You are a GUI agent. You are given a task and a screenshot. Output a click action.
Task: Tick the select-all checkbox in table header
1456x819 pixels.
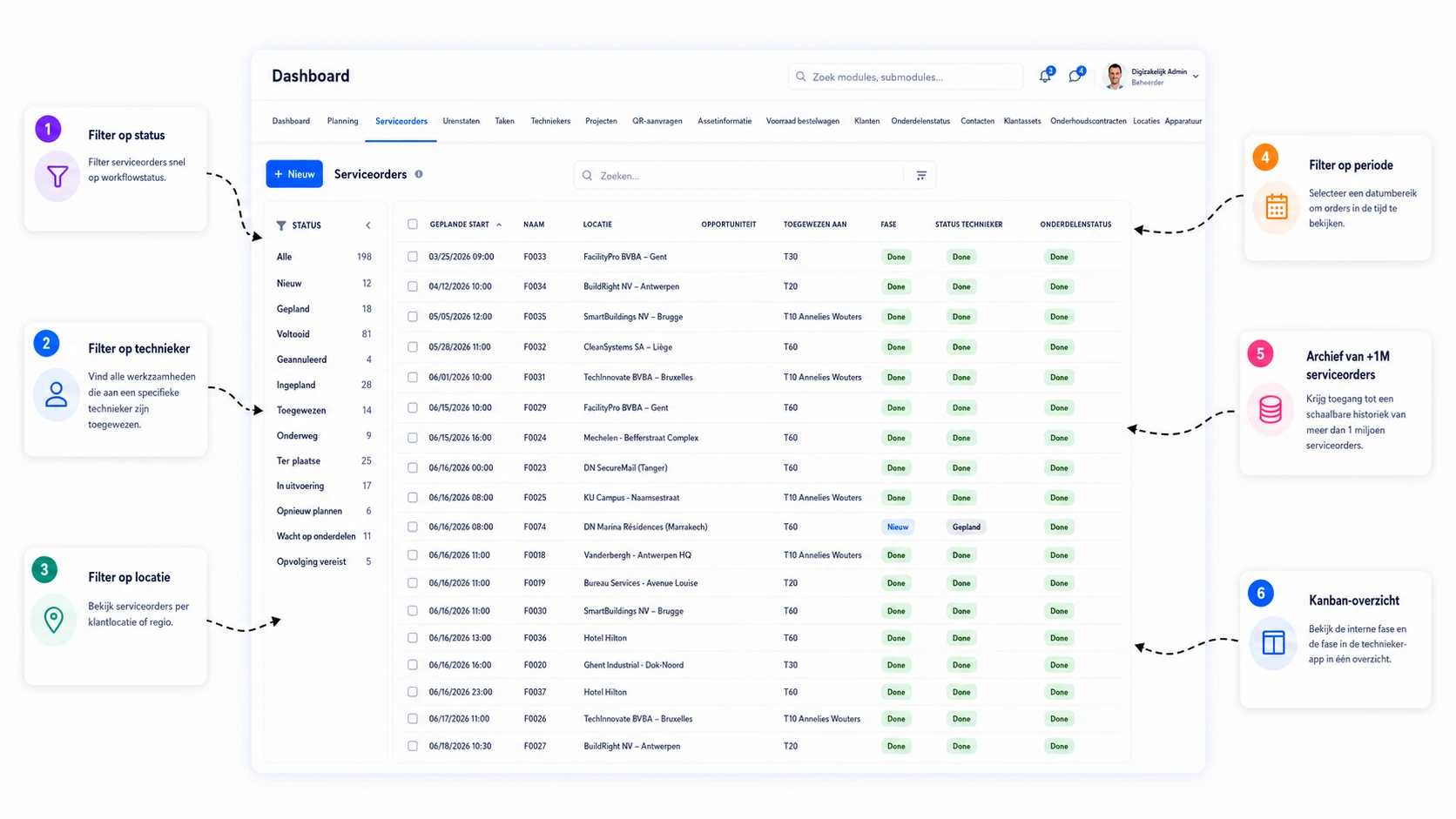coord(413,225)
